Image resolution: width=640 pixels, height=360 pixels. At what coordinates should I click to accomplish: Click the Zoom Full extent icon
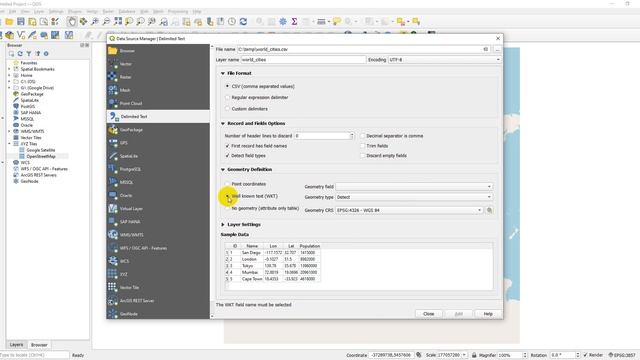(x=118, y=21)
